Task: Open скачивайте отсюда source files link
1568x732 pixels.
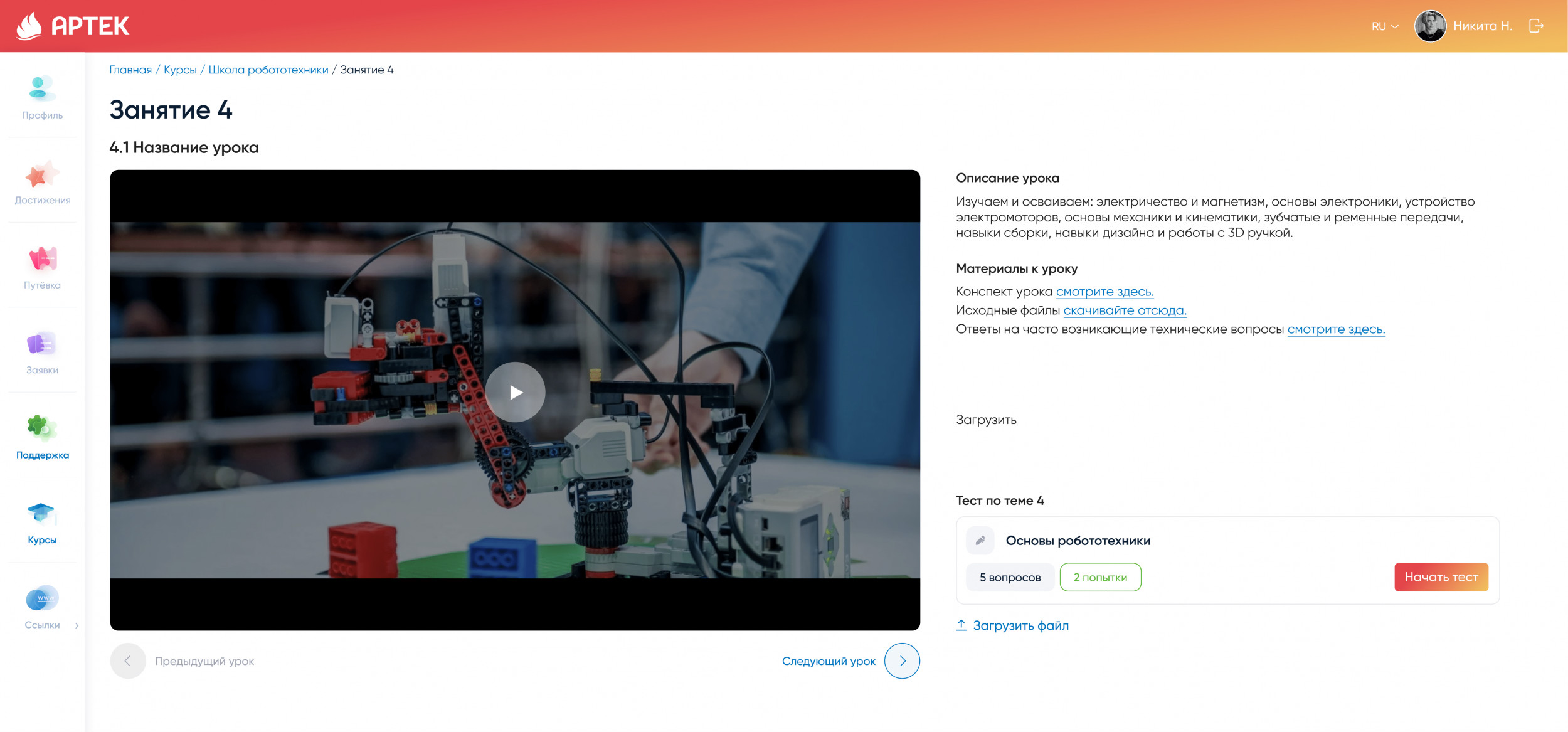Action: 1125,310
